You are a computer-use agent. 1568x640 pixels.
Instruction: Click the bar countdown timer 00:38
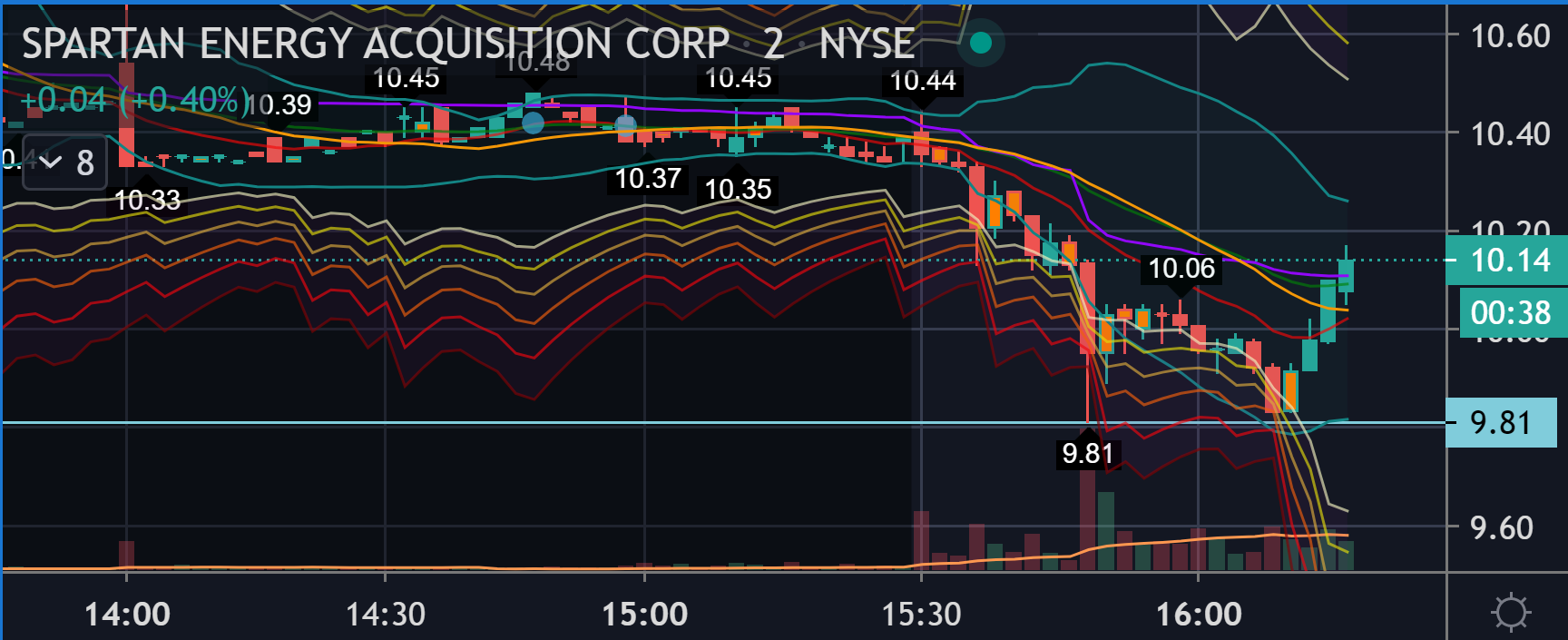pyautogui.click(x=1512, y=313)
